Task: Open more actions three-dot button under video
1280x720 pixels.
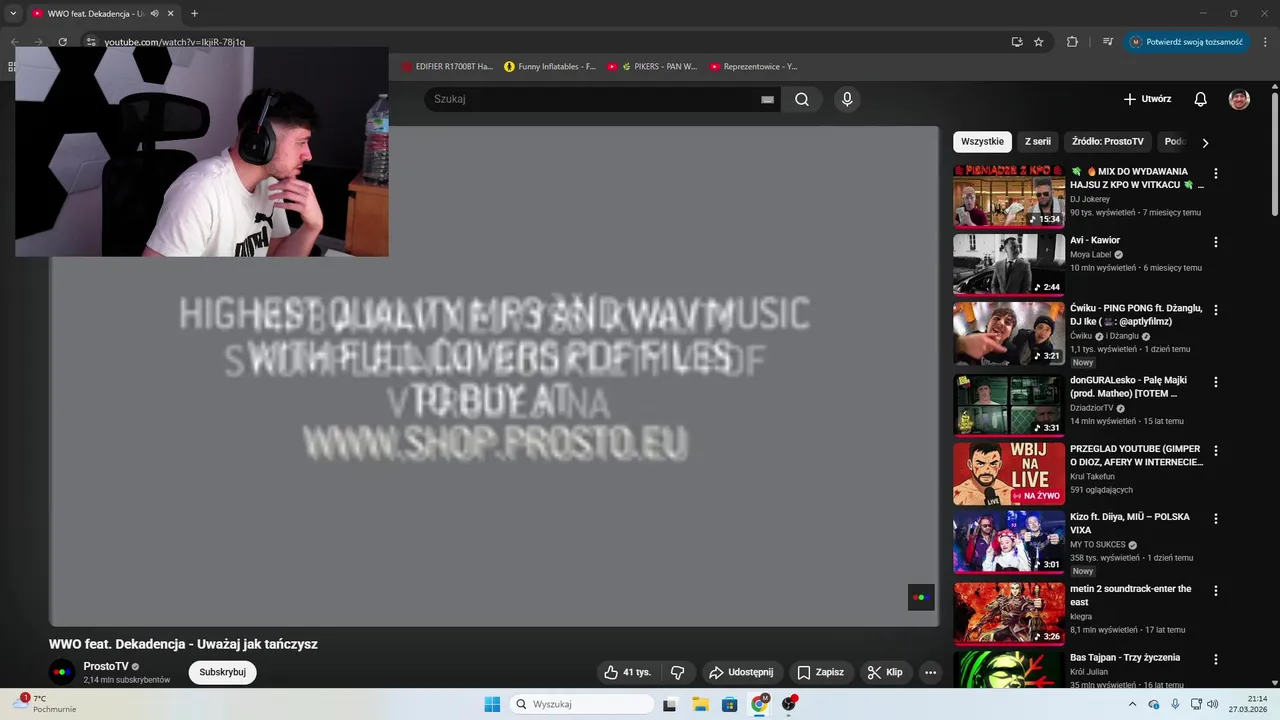Action: pos(930,672)
